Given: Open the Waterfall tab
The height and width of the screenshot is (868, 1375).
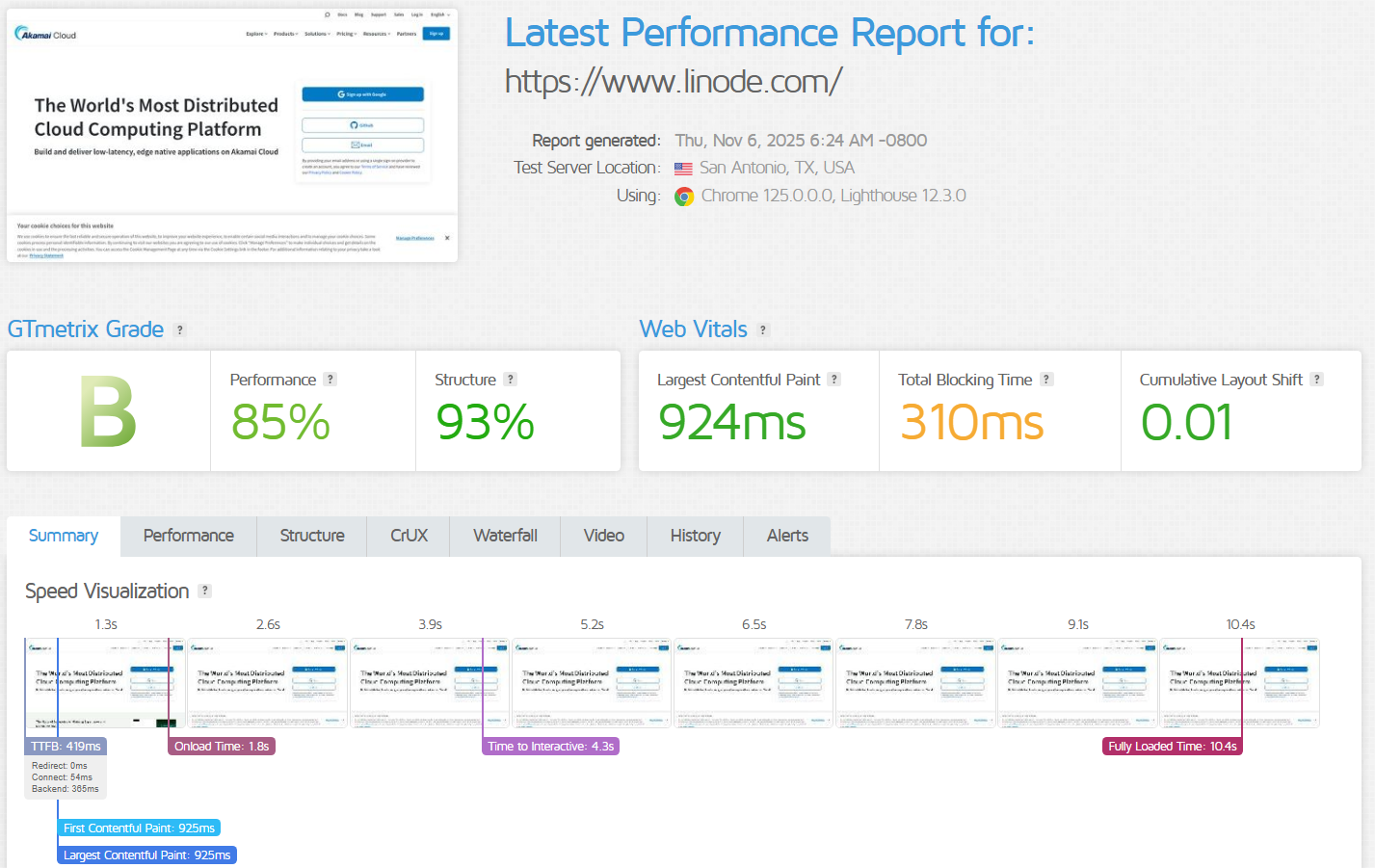Looking at the screenshot, I should (505, 536).
